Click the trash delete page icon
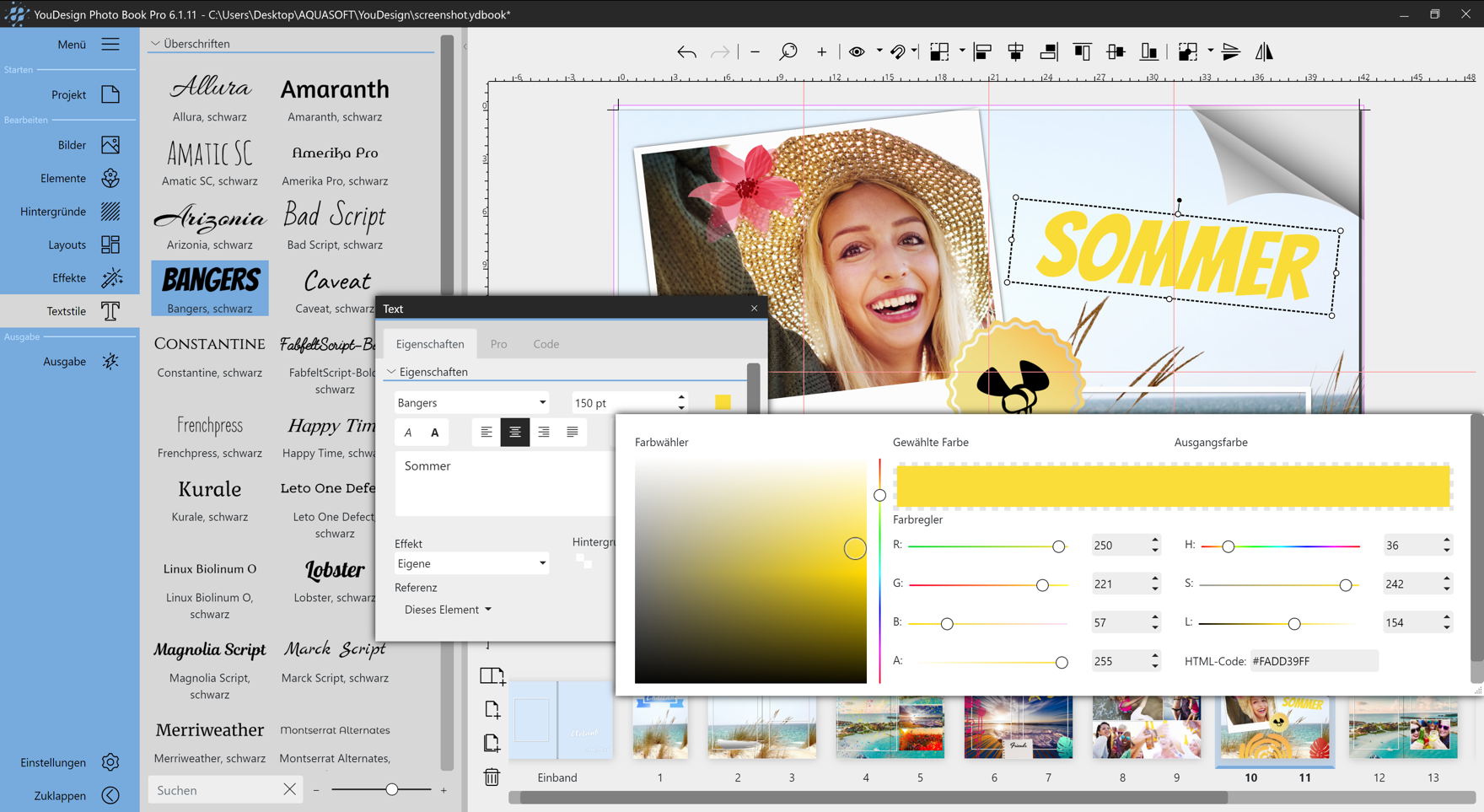This screenshot has height=812, width=1484. click(492, 777)
